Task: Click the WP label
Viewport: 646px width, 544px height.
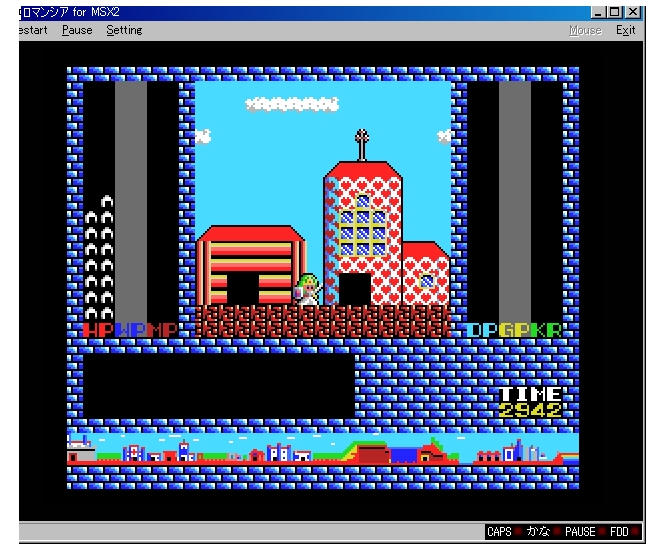Action: point(131,330)
